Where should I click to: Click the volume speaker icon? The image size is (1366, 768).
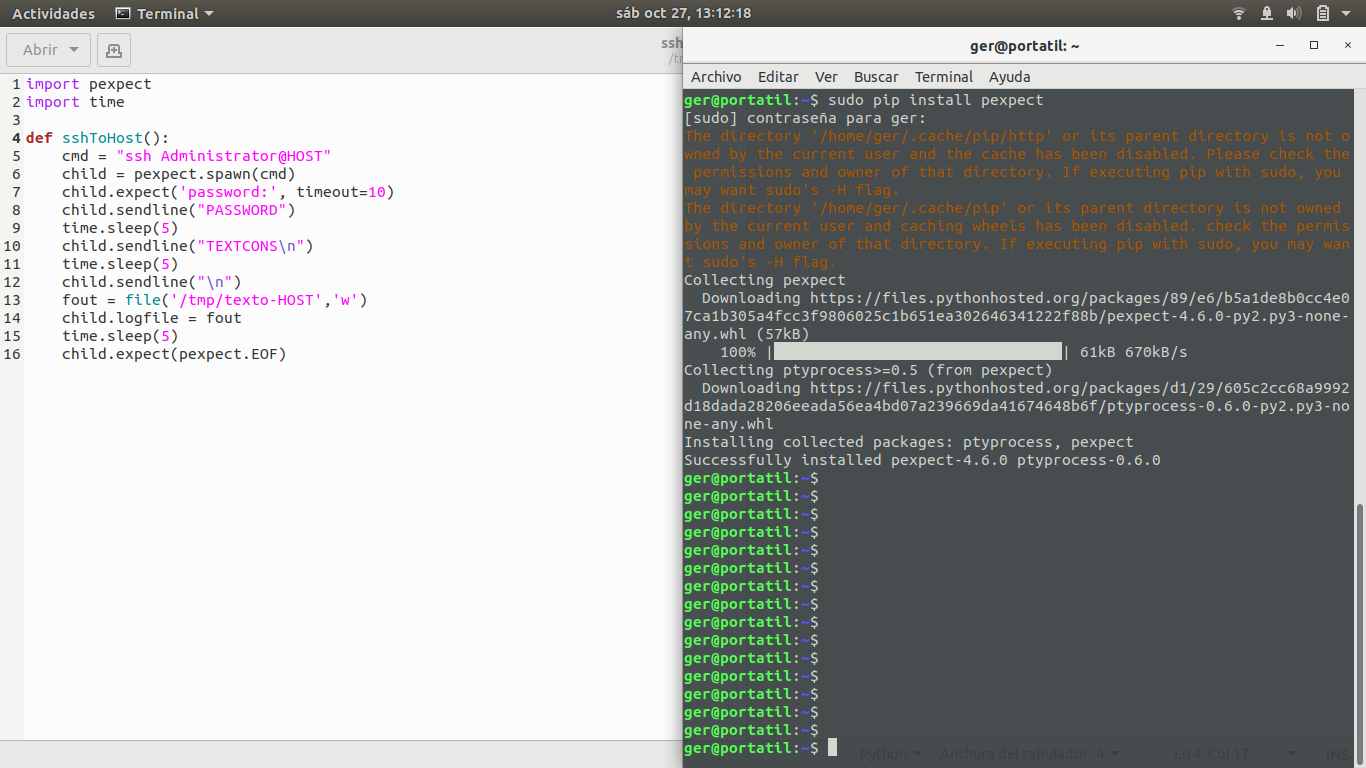[x=1293, y=14]
